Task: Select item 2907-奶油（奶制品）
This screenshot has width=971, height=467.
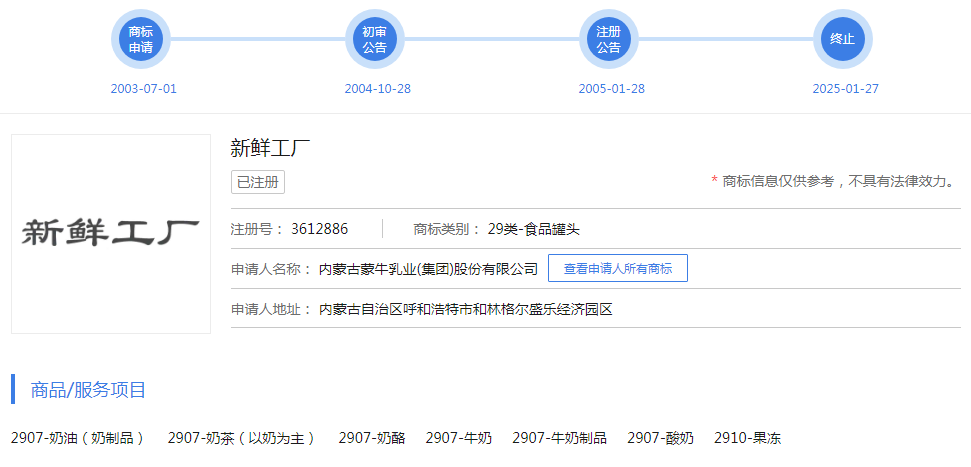Action: 77,439
